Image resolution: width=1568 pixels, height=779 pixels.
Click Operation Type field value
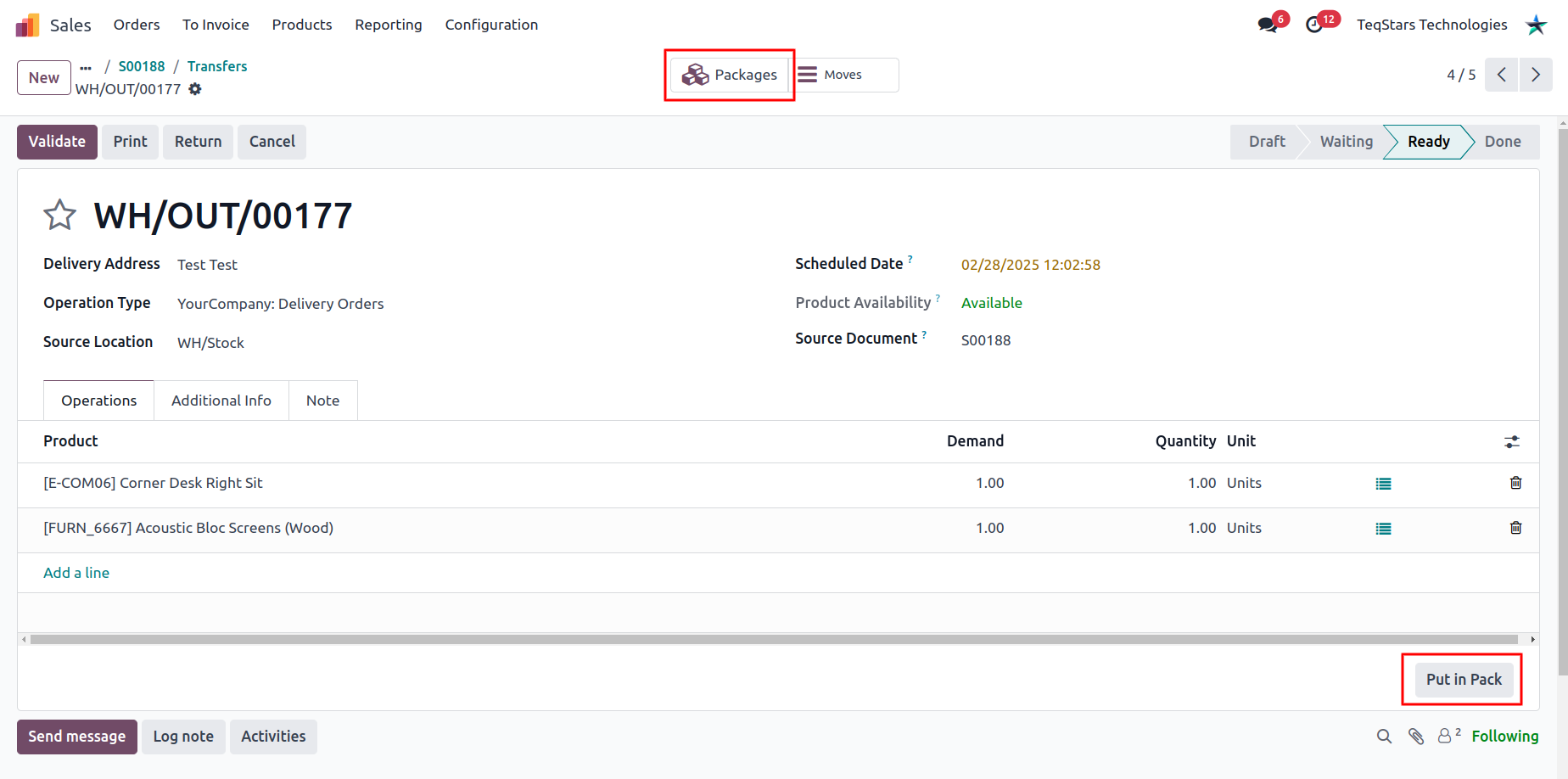tap(280, 304)
